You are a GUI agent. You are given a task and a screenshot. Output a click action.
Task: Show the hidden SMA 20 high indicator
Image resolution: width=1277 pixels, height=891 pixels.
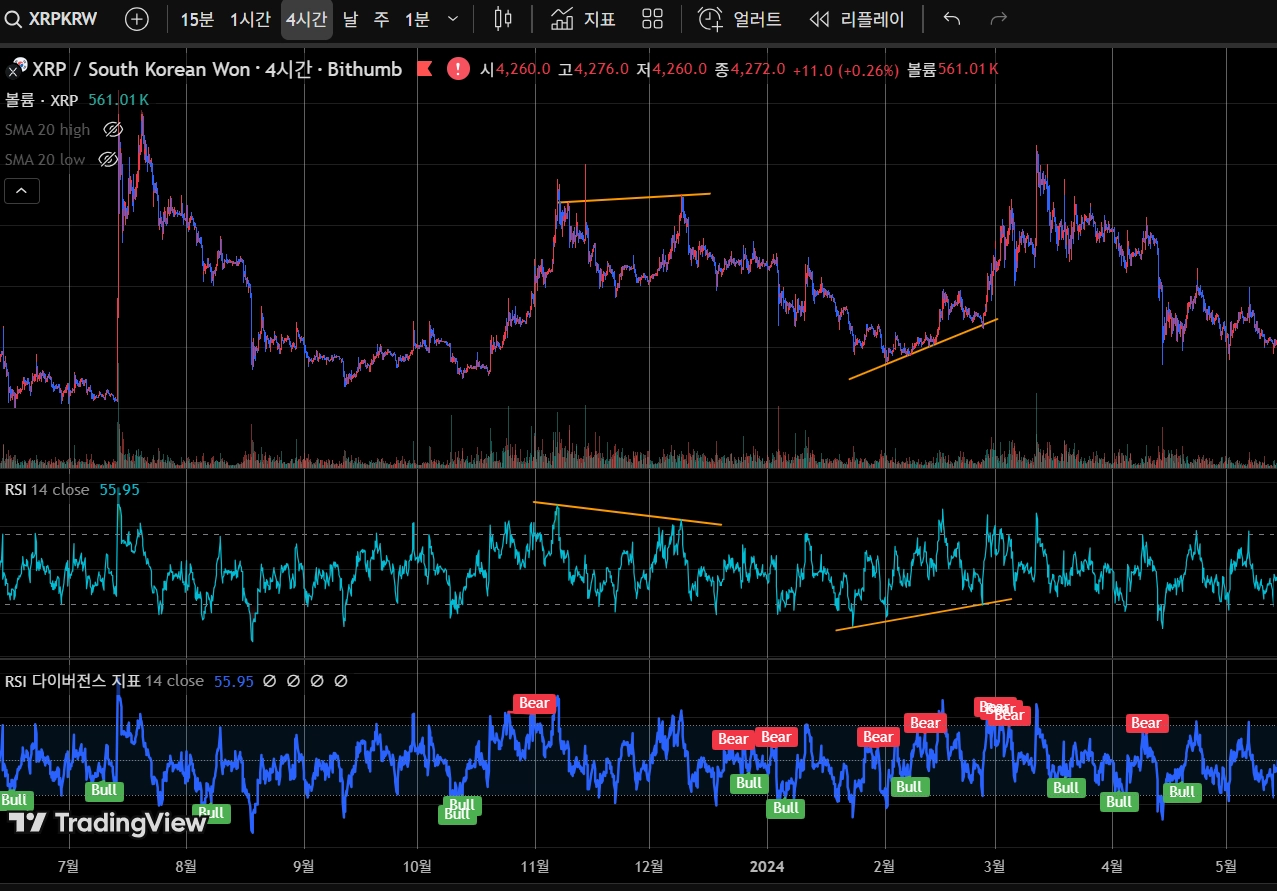[113, 130]
